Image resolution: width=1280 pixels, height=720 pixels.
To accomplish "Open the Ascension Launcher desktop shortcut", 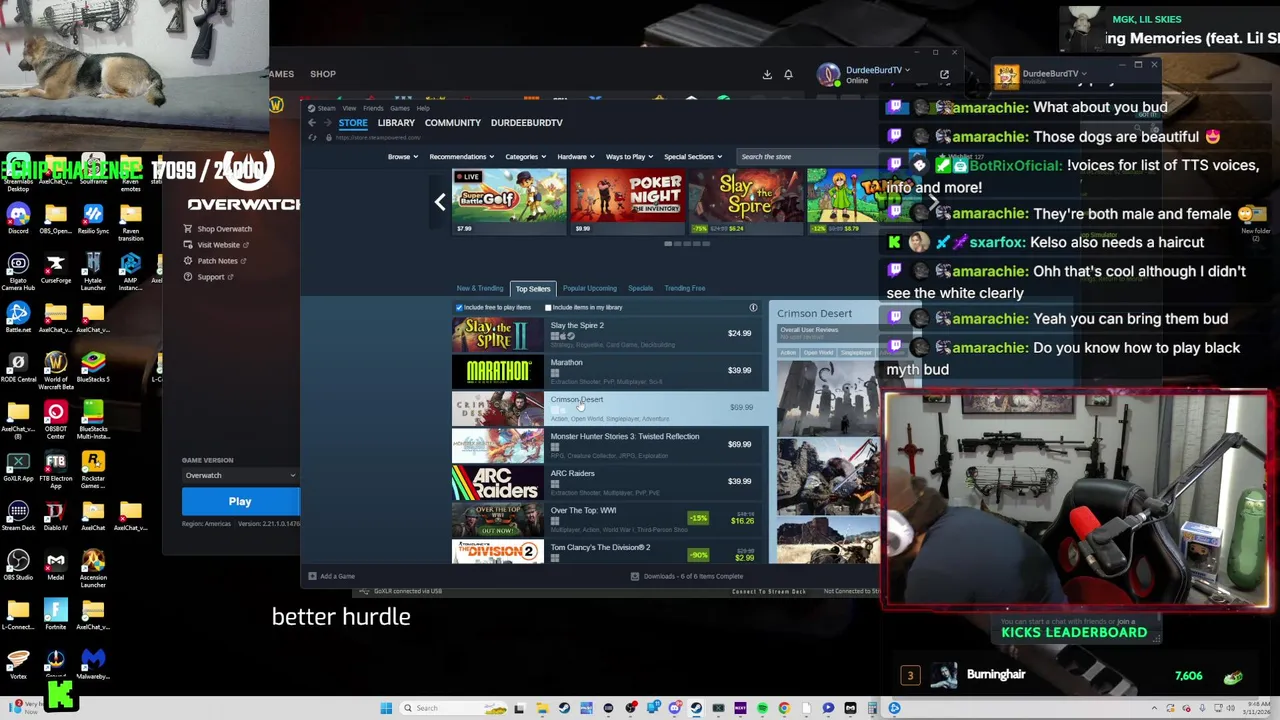I will (93, 568).
